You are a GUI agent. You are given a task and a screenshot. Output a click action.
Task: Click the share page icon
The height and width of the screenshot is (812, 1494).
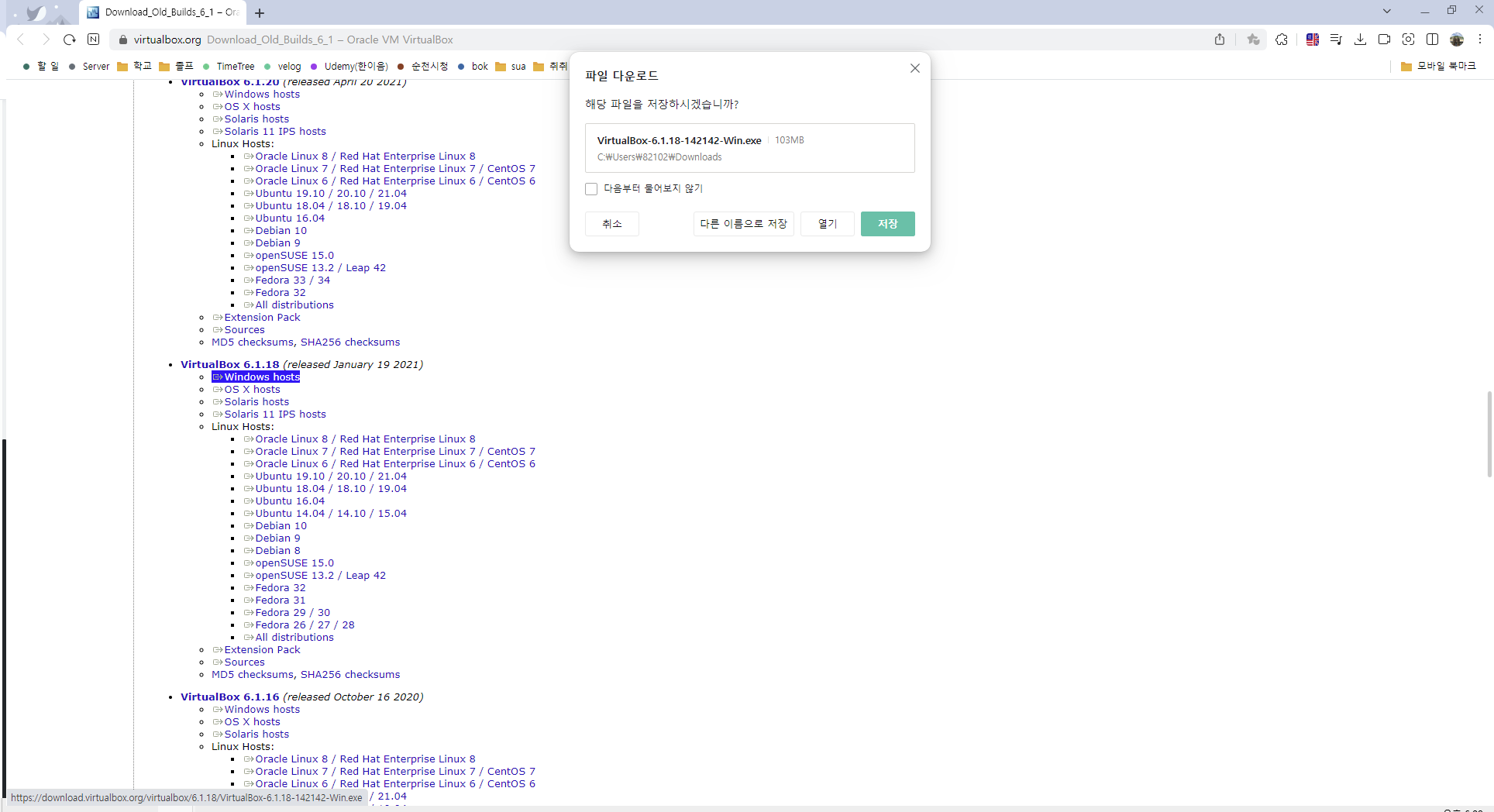pos(1220,40)
